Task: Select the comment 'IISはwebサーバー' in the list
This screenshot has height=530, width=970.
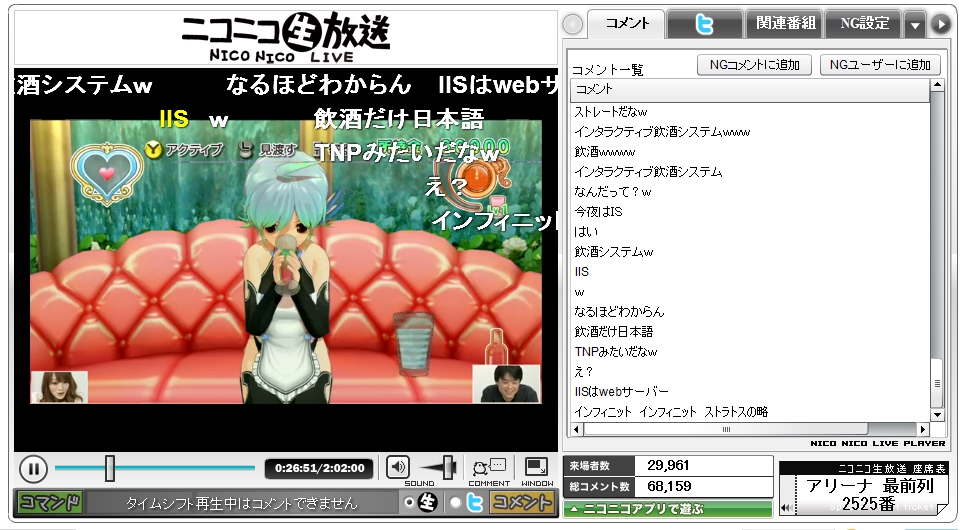Action: pos(621,391)
